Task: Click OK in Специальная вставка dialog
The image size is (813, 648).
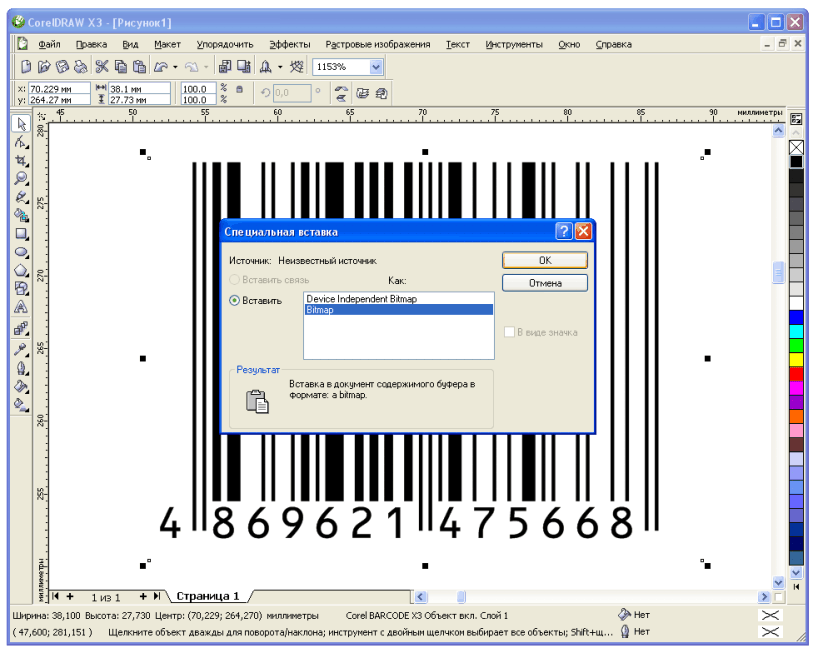Action: tap(545, 260)
